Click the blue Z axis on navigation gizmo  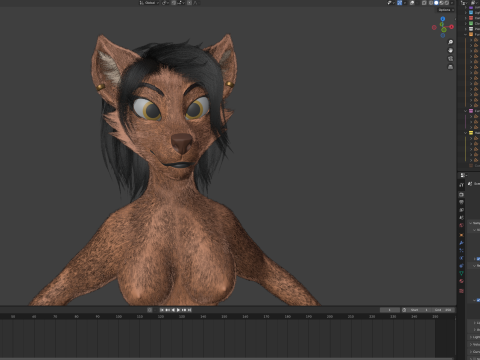click(443, 19)
